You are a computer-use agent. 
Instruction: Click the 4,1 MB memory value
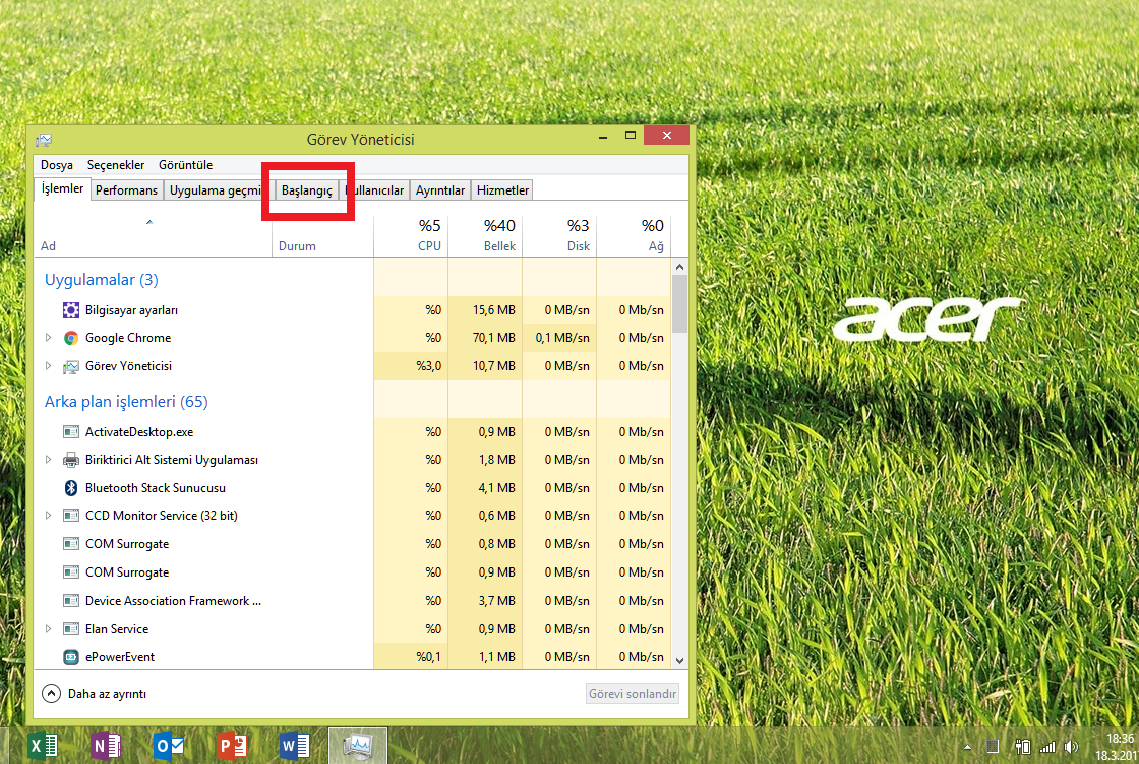497,488
